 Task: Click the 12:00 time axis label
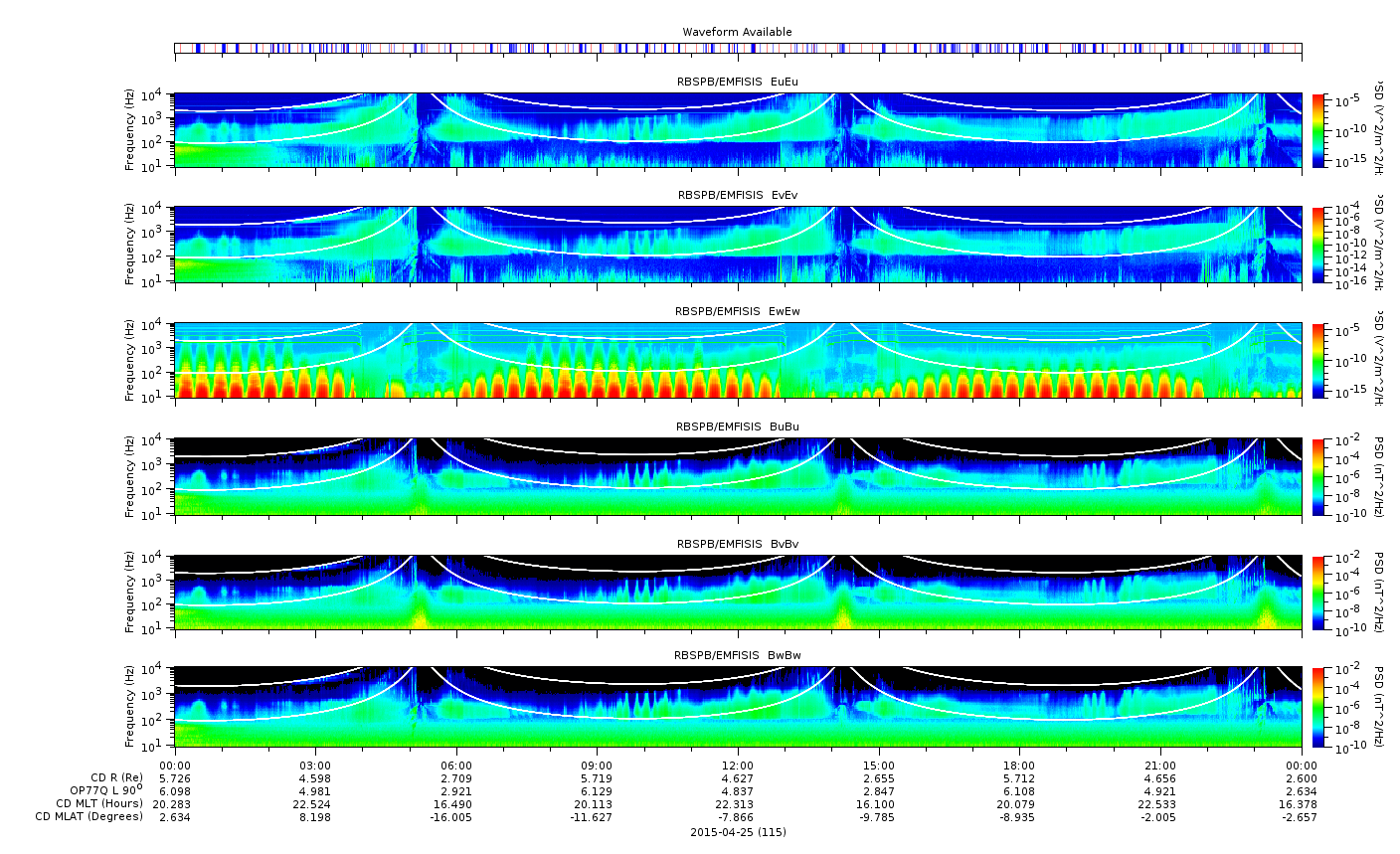click(737, 766)
